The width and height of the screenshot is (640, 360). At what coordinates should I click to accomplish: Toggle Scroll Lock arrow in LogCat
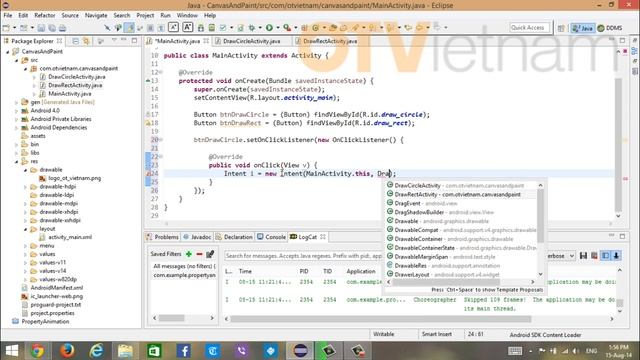coord(616,256)
